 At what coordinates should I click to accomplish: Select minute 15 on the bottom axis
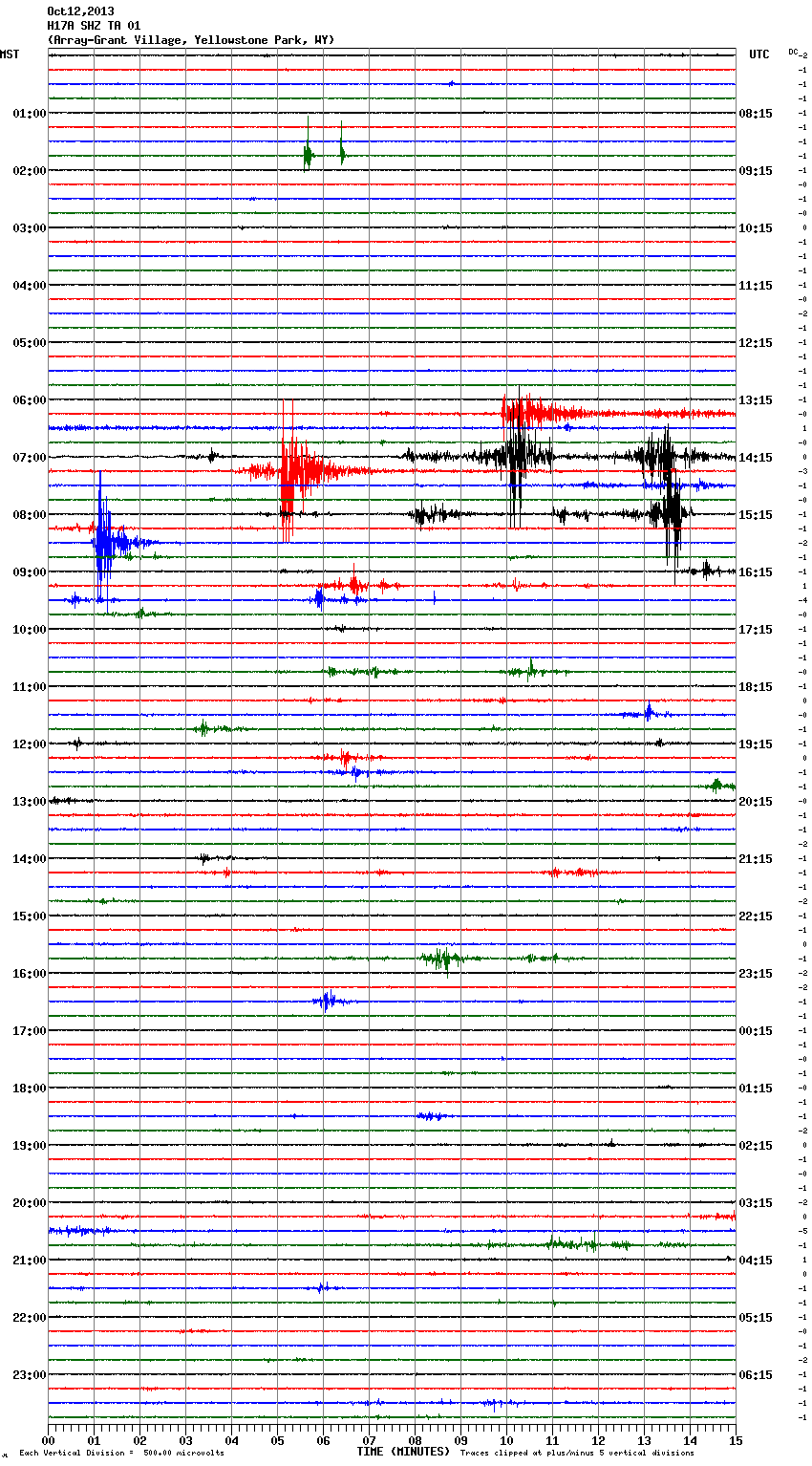coord(736,1440)
